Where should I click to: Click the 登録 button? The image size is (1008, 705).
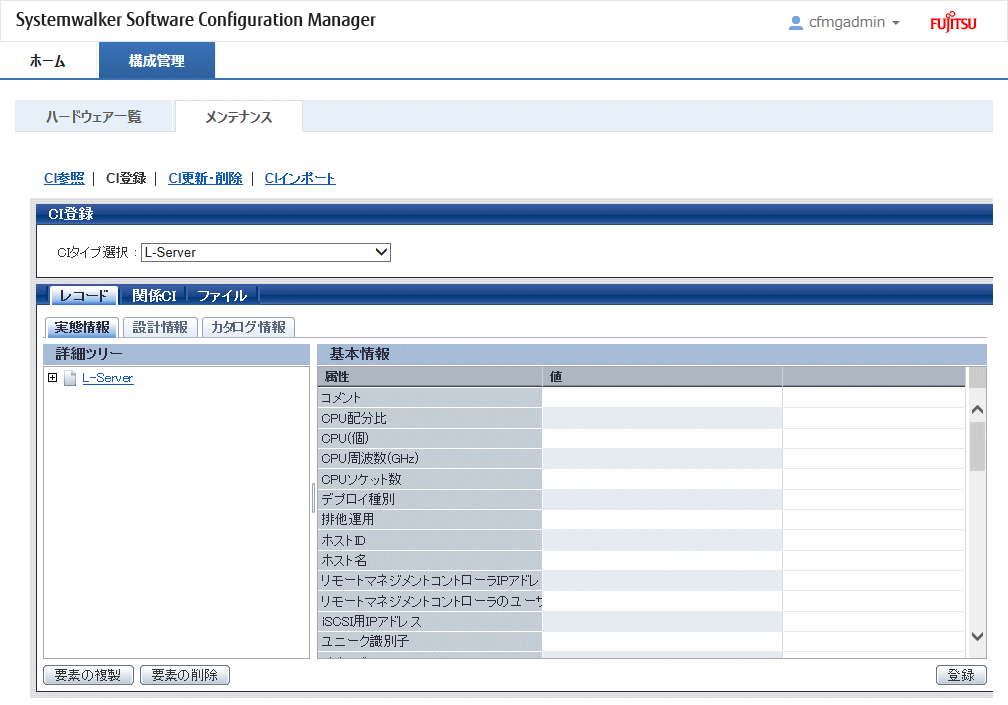point(961,675)
